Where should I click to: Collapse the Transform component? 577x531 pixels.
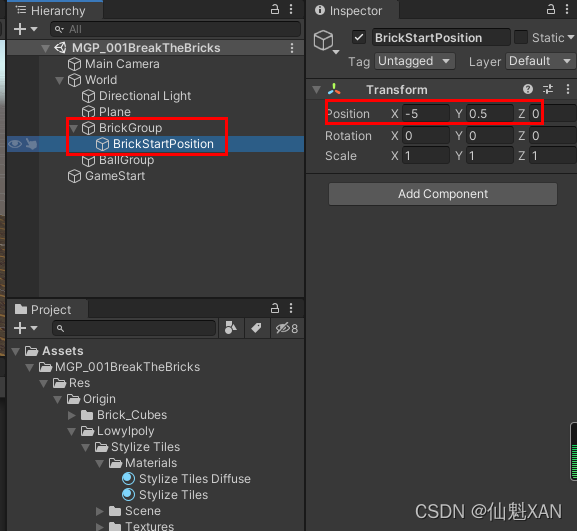click(x=316, y=90)
